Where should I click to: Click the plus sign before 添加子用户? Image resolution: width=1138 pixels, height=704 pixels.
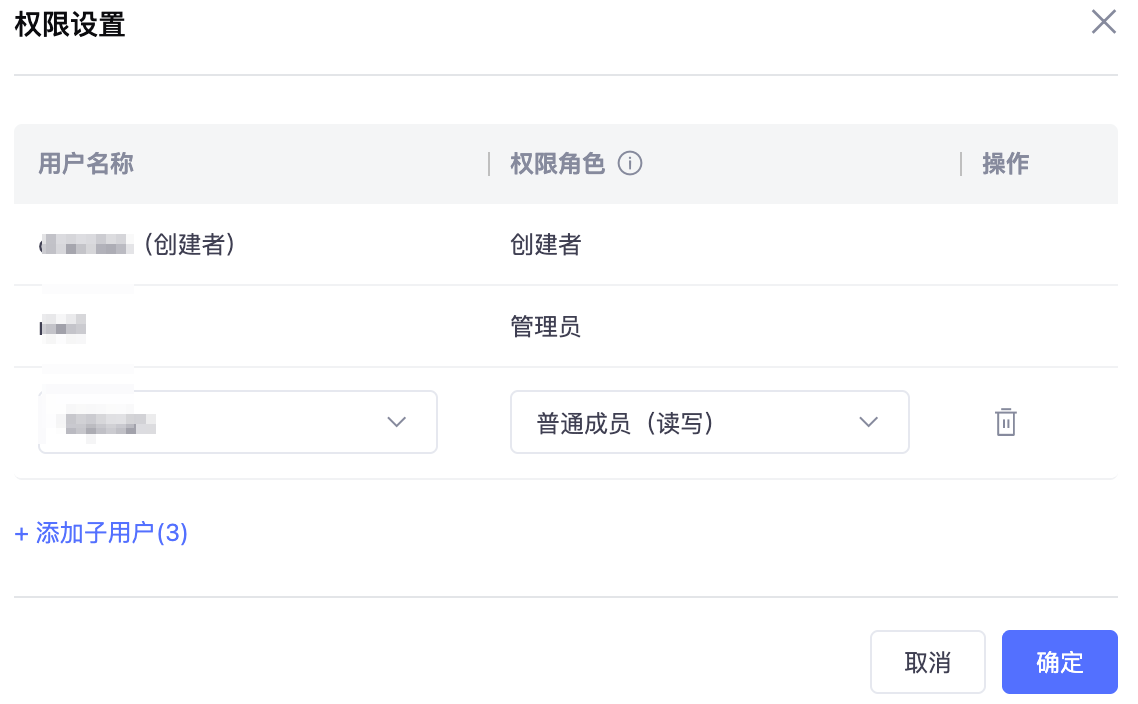[22, 534]
